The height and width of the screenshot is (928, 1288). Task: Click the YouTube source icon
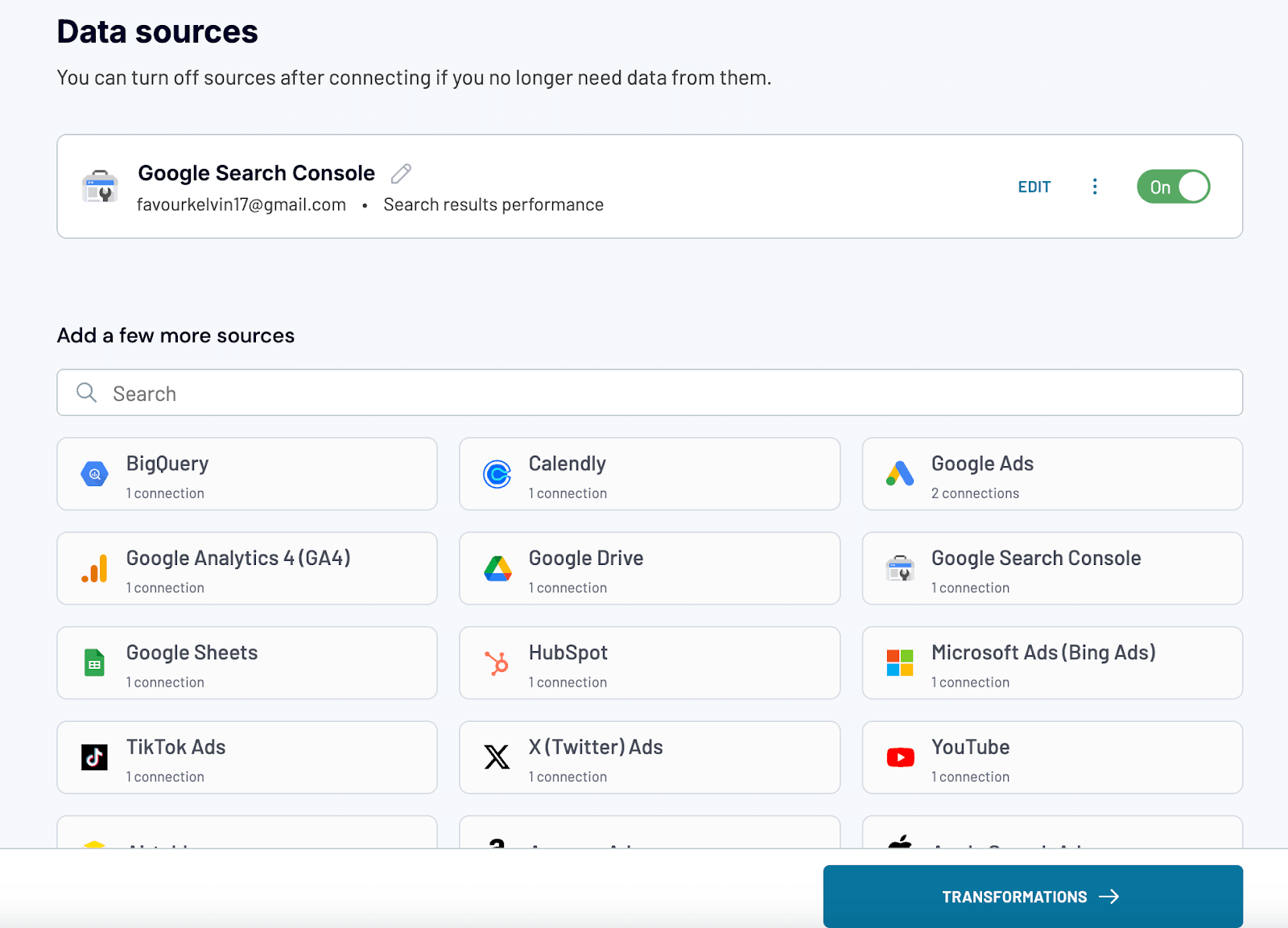pyautogui.click(x=899, y=757)
